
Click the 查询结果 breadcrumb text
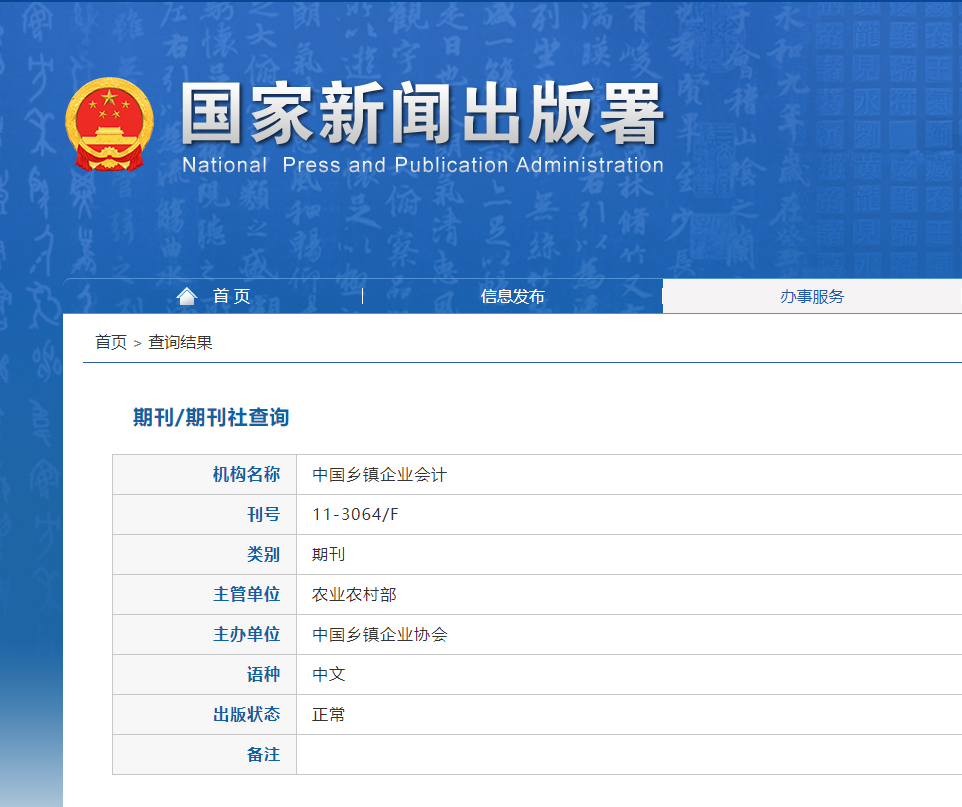click(180, 342)
